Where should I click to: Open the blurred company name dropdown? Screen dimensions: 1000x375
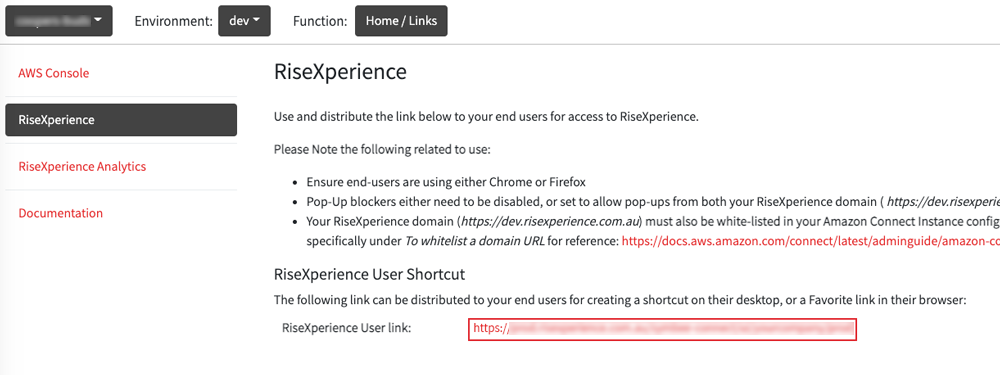point(59,21)
